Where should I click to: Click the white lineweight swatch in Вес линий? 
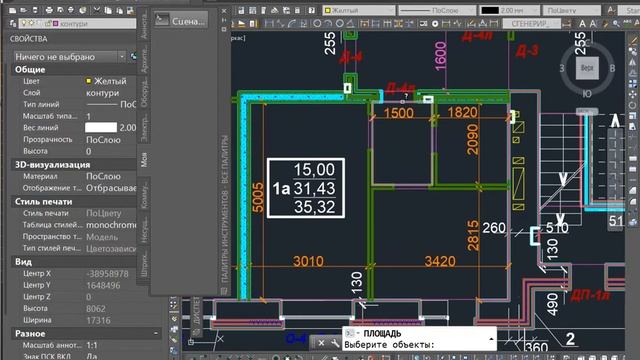[101, 127]
